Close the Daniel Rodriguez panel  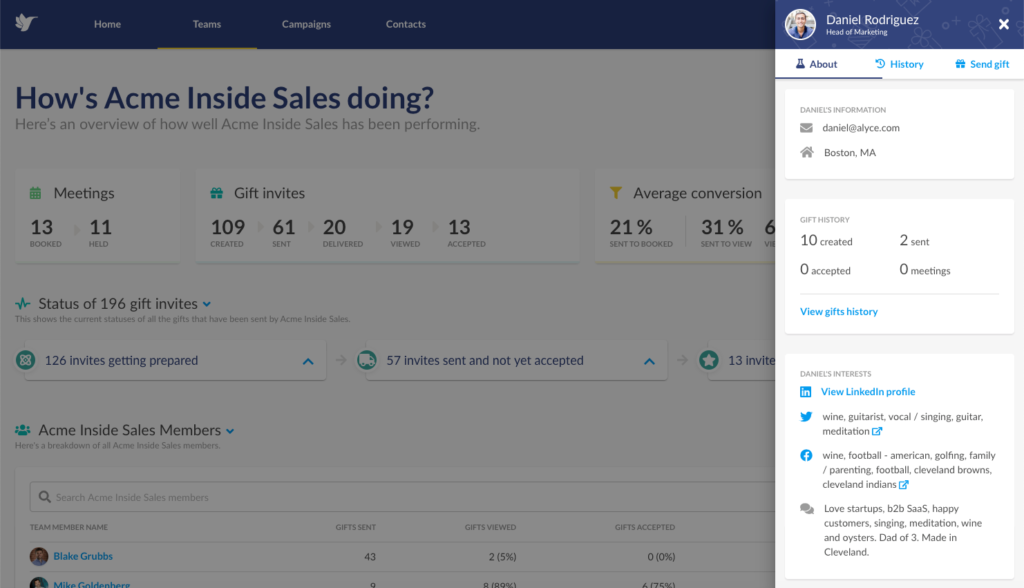1004,24
